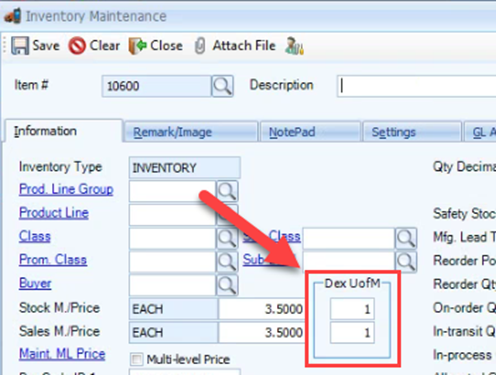This screenshot has height=375, width=496.
Task: Click the Stock M. unit field showing EACH
Action: pyautogui.click(x=173, y=309)
